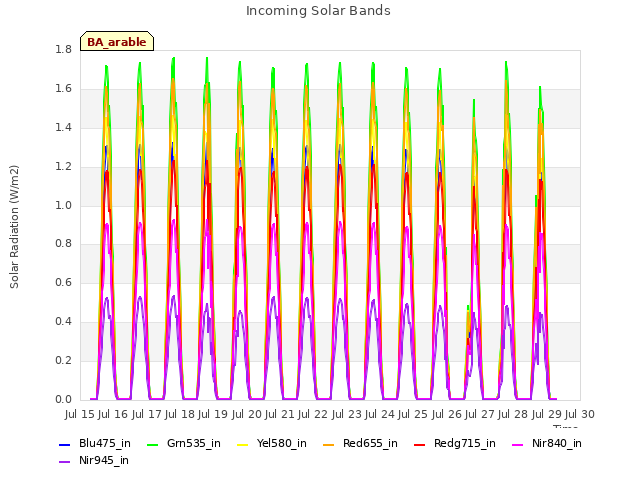The image size is (640, 480).
Task: Click the Jul 22 x-axis date label
Action: point(313,414)
